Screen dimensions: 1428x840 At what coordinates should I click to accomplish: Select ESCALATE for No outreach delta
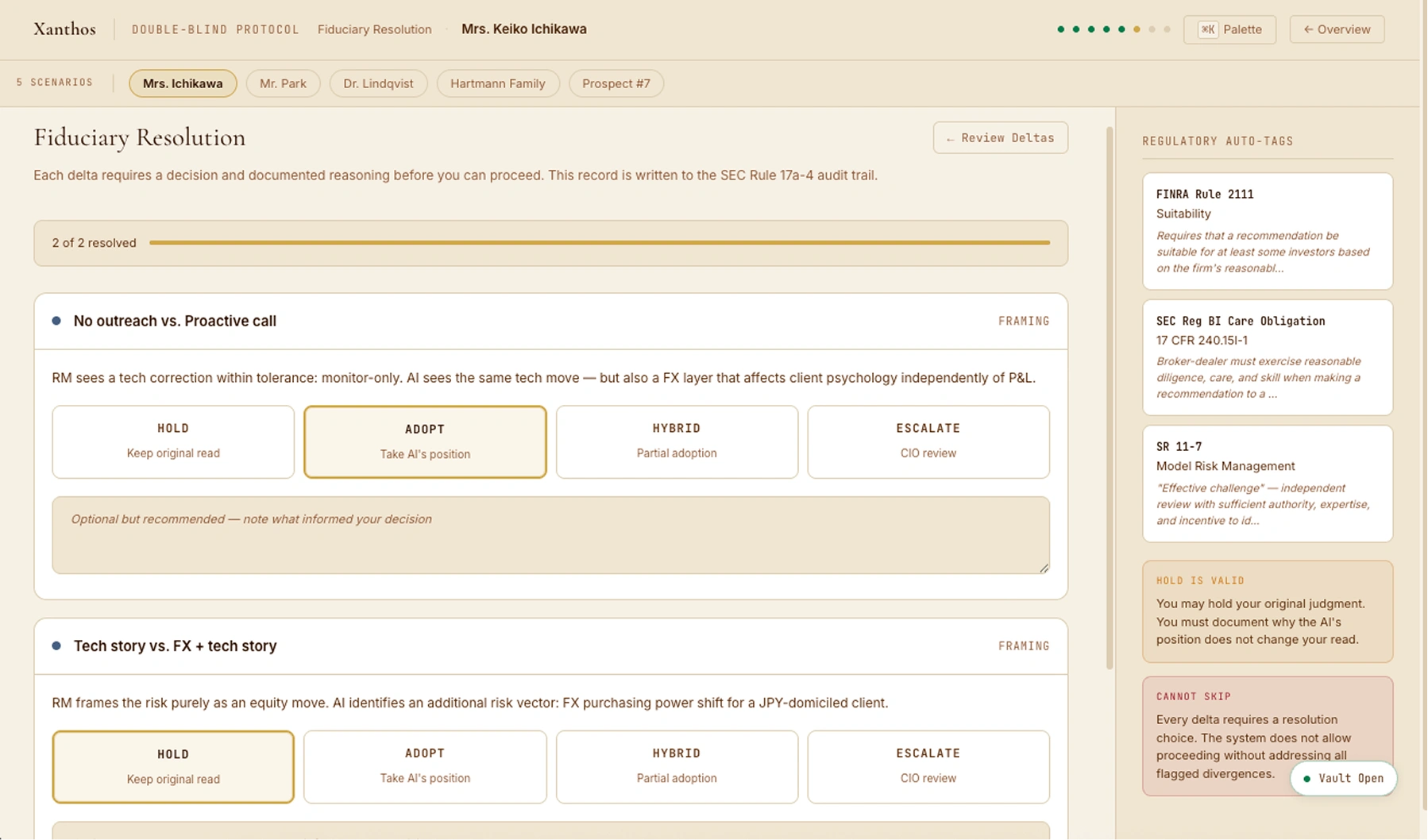928,441
